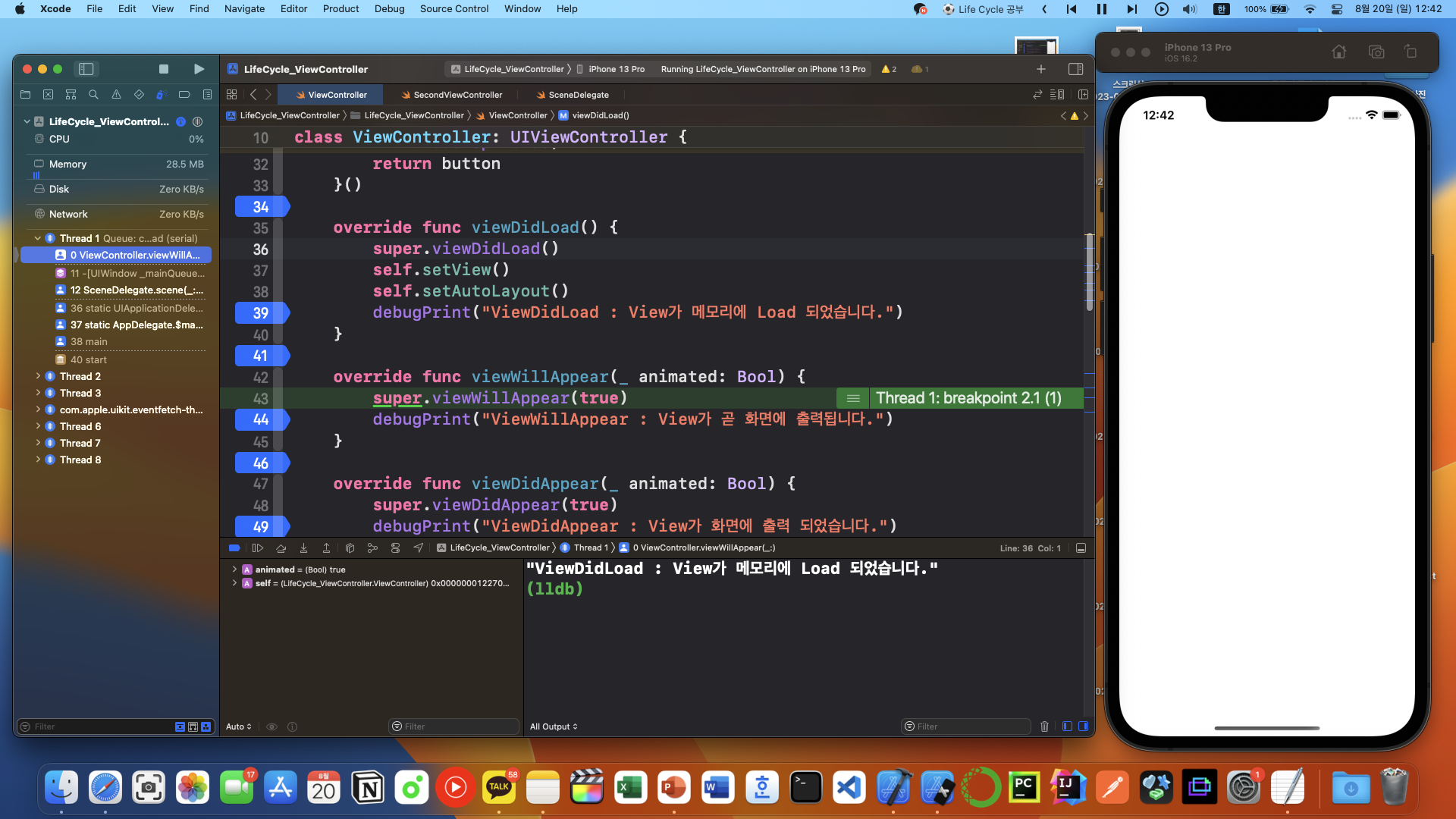Click Simulator Home button

pos(1339,52)
